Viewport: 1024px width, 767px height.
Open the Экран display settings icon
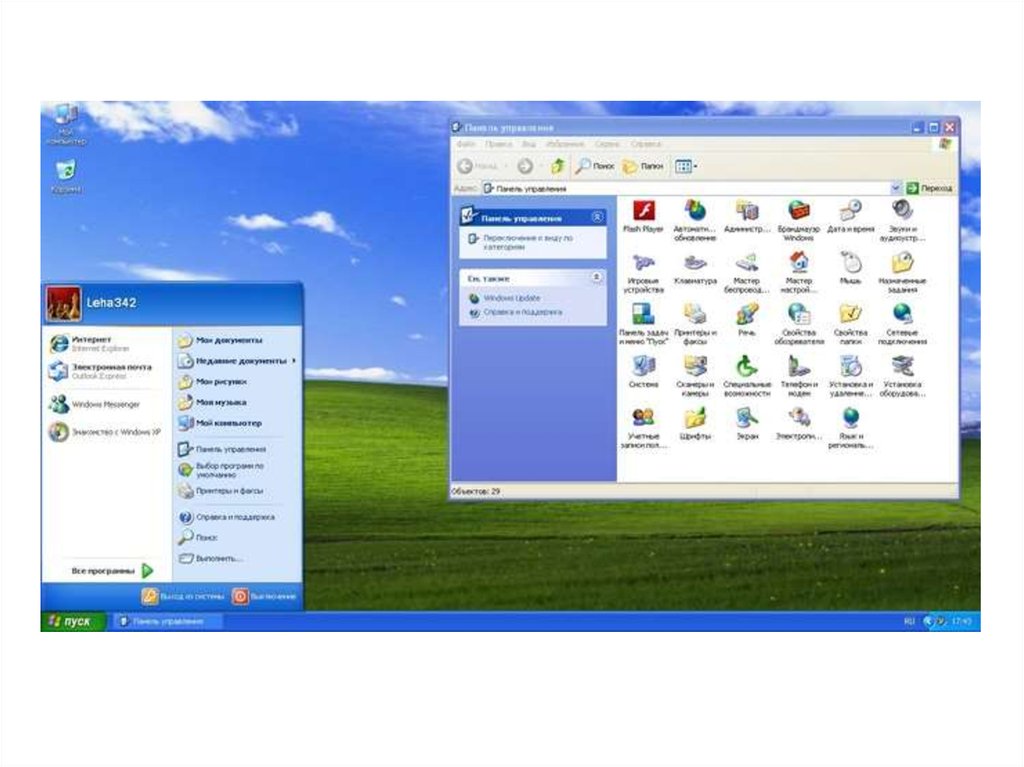746,420
